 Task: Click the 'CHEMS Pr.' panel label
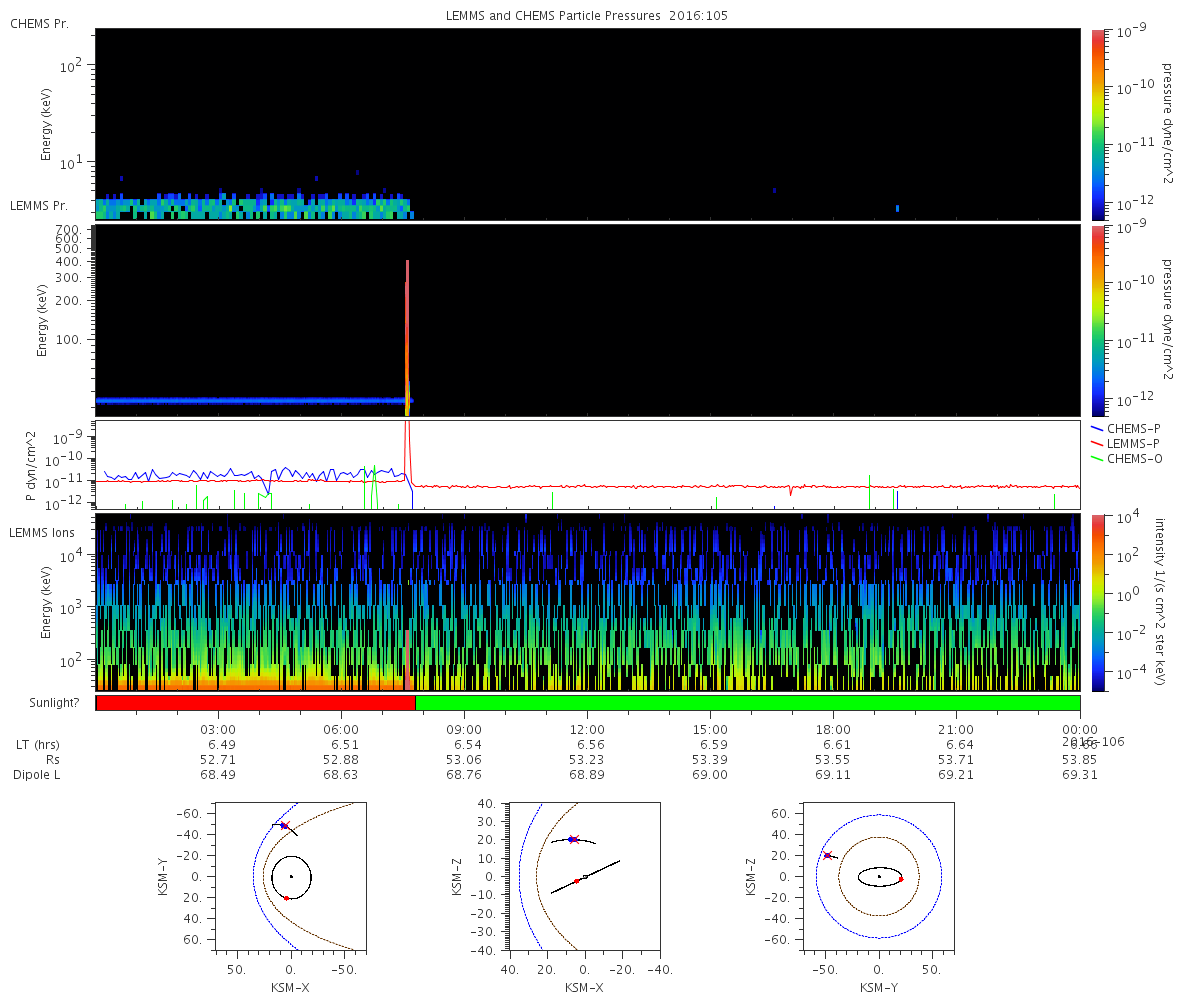(39, 23)
